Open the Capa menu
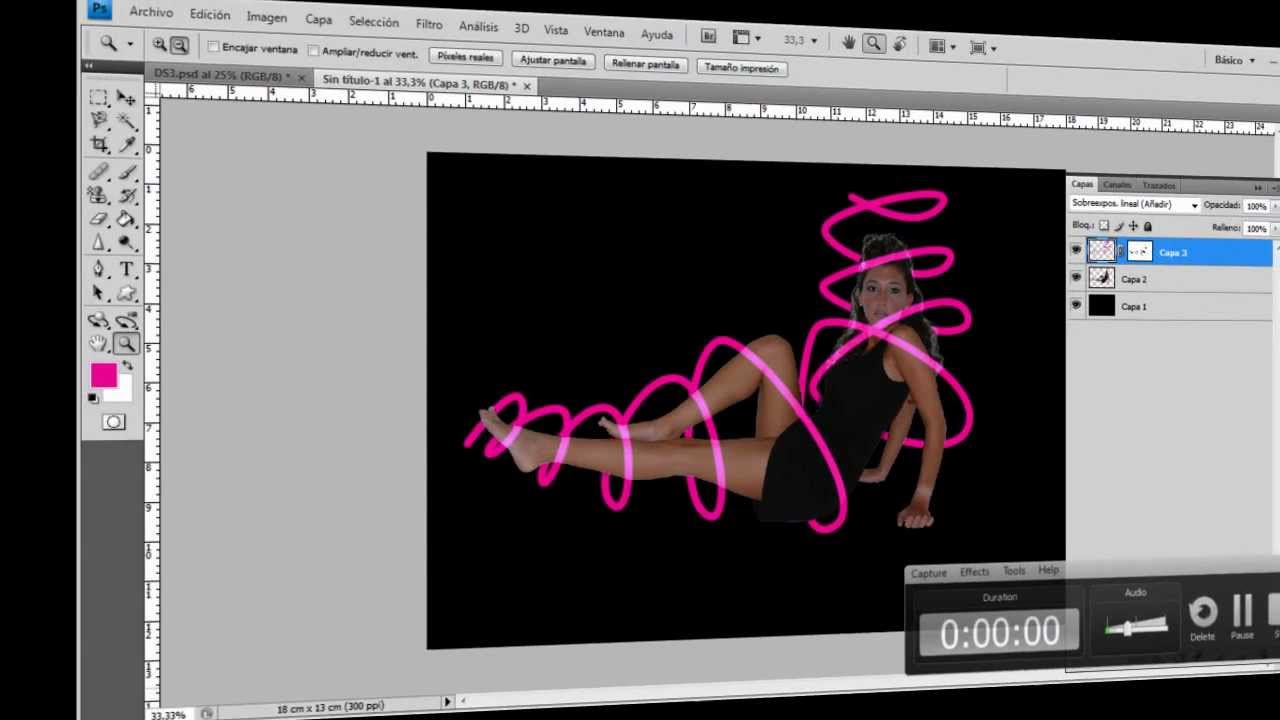 coord(318,19)
